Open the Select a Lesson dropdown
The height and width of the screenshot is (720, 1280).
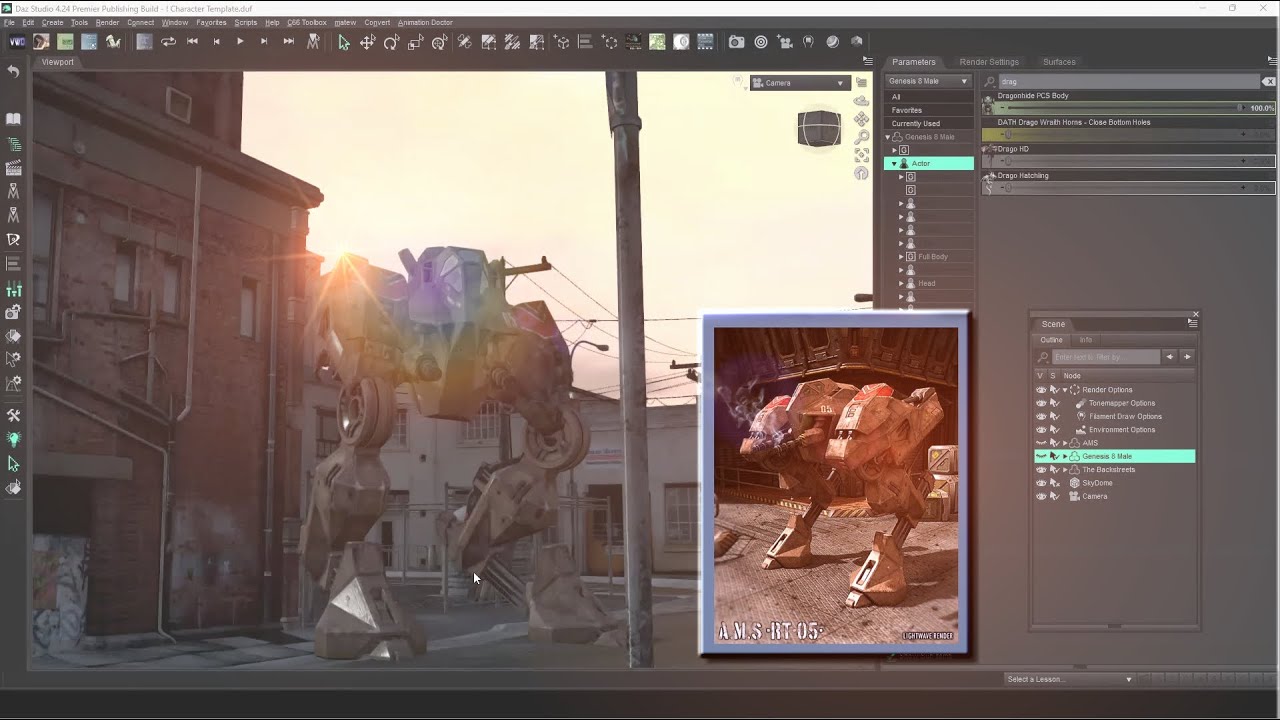point(1069,679)
